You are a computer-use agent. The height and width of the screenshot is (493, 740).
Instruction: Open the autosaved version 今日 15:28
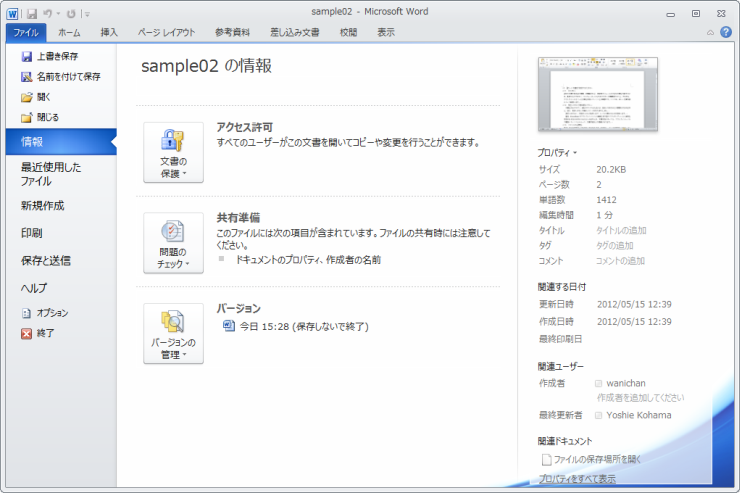pos(296,326)
